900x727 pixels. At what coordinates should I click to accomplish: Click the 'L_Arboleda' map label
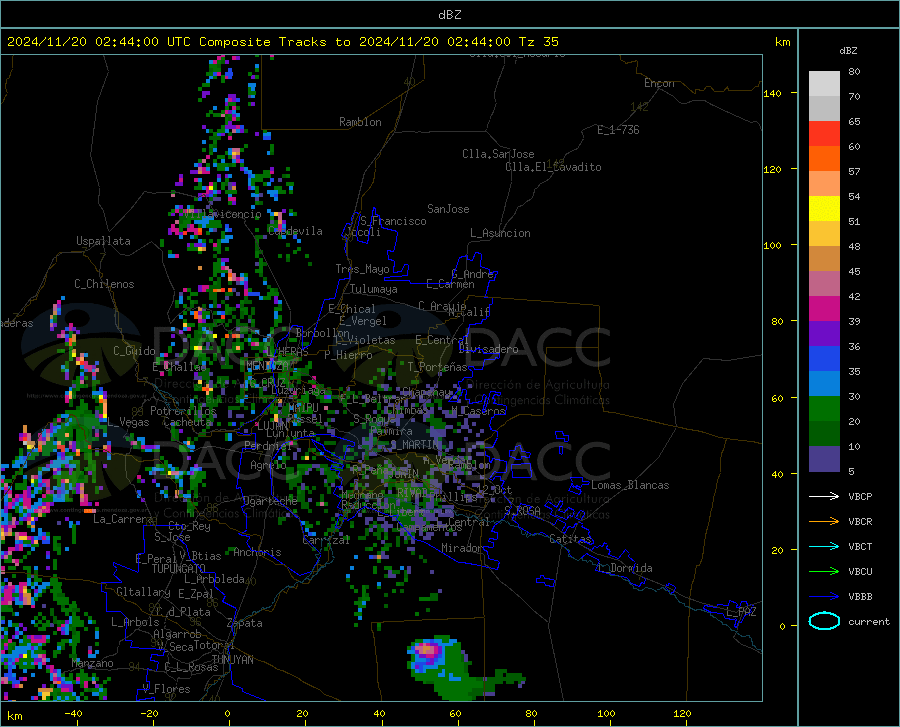pyautogui.click(x=214, y=579)
